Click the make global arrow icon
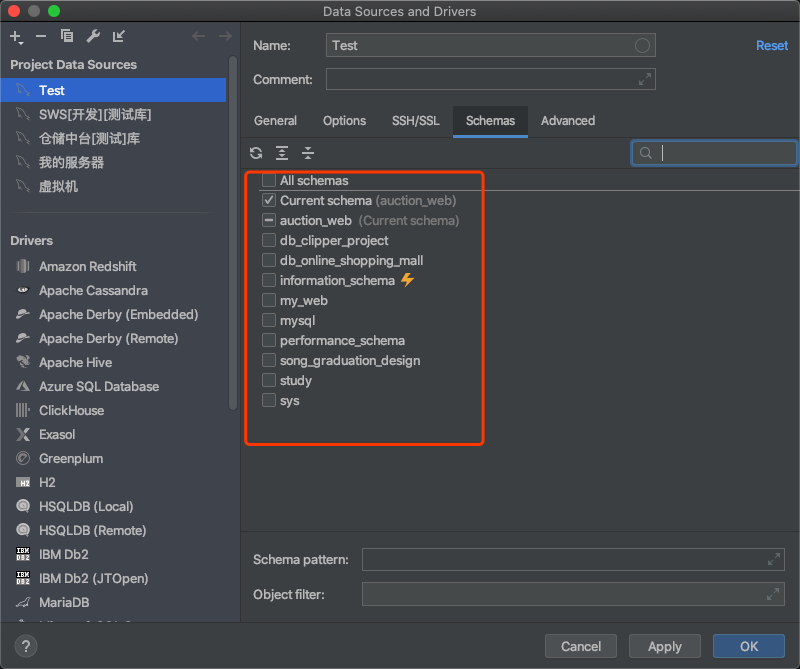The width and height of the screenshot is (800, 669). 119,37
